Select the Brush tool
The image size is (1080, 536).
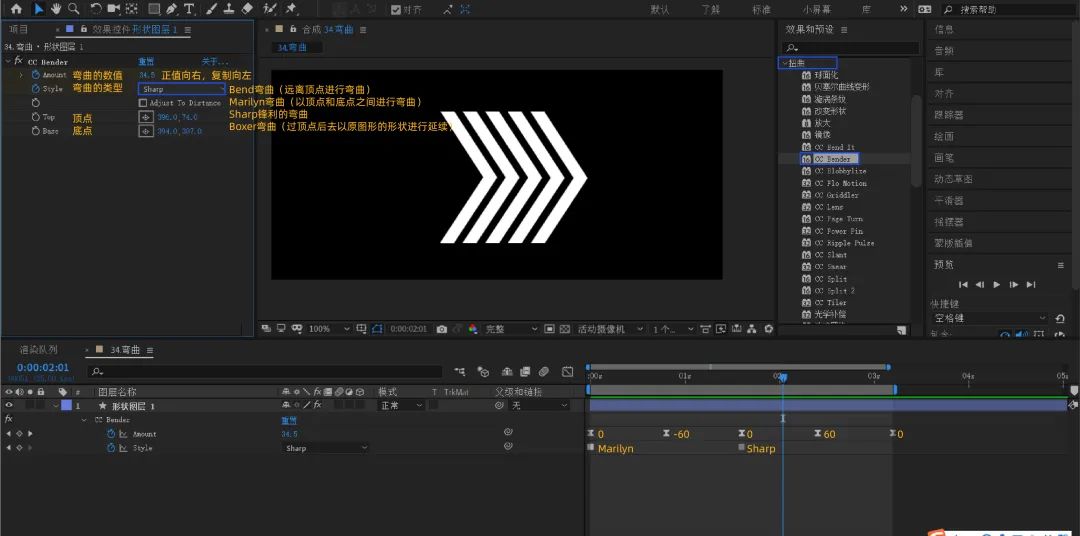point(212,9)
